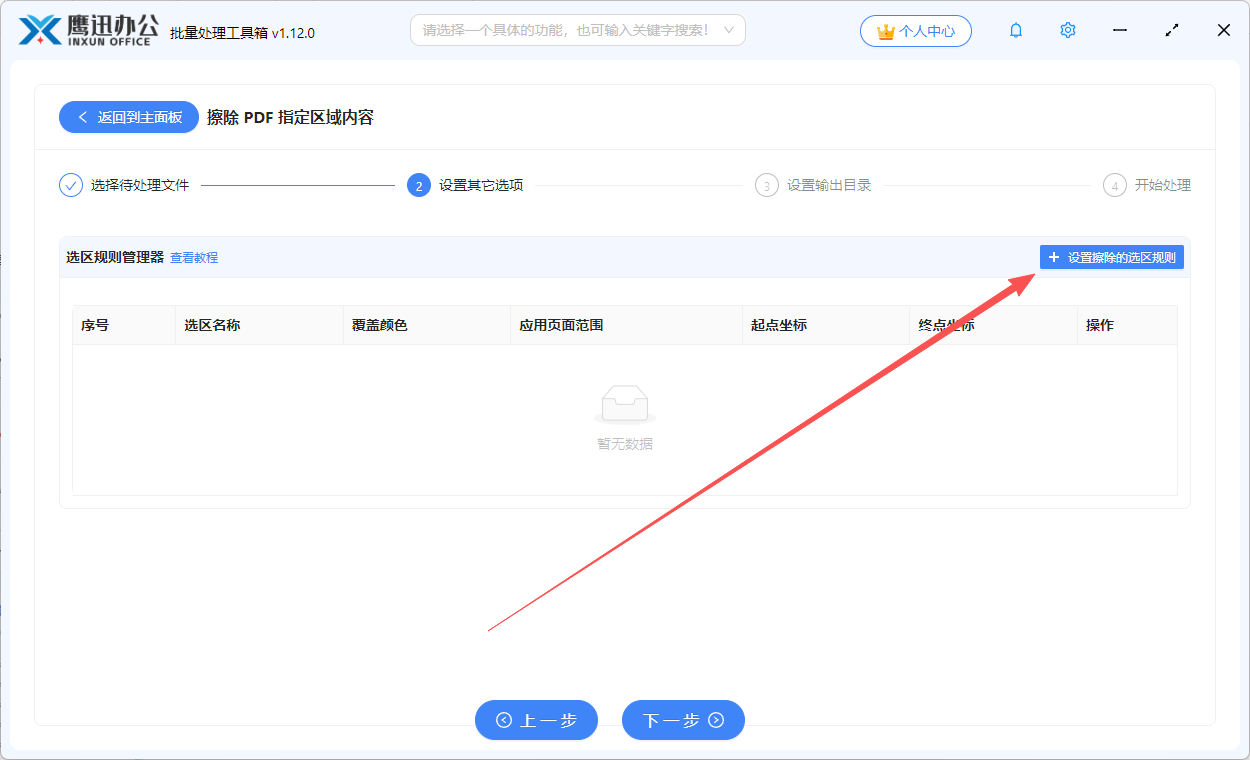Click the 设置擦除的选区规则 button
Viewport: 1250px width, 760px height.
point(1111,257)
